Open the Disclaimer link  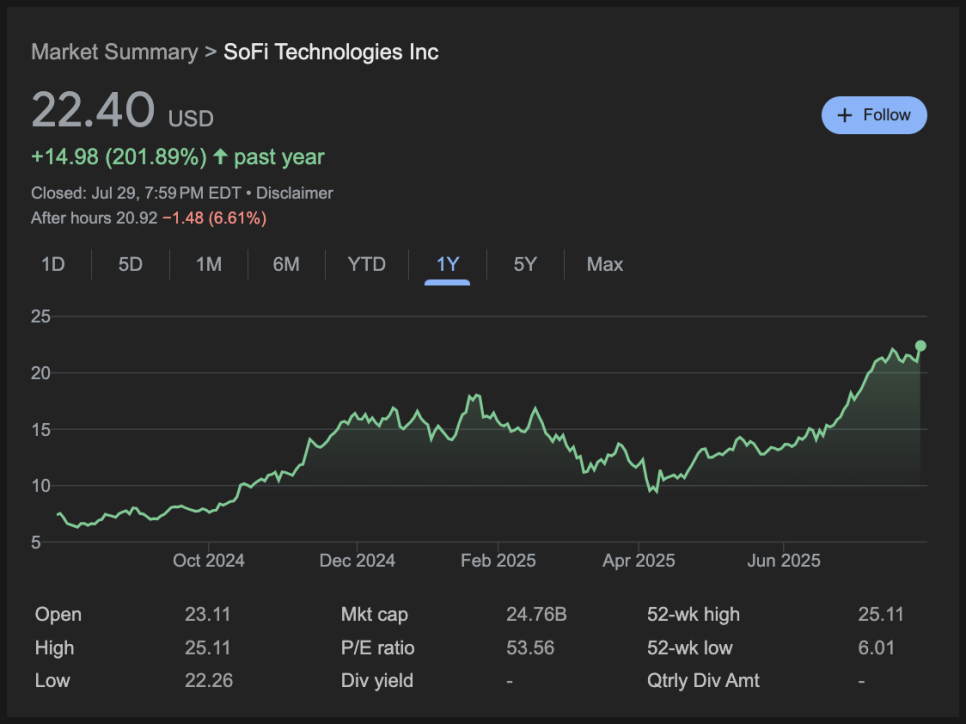294,193
